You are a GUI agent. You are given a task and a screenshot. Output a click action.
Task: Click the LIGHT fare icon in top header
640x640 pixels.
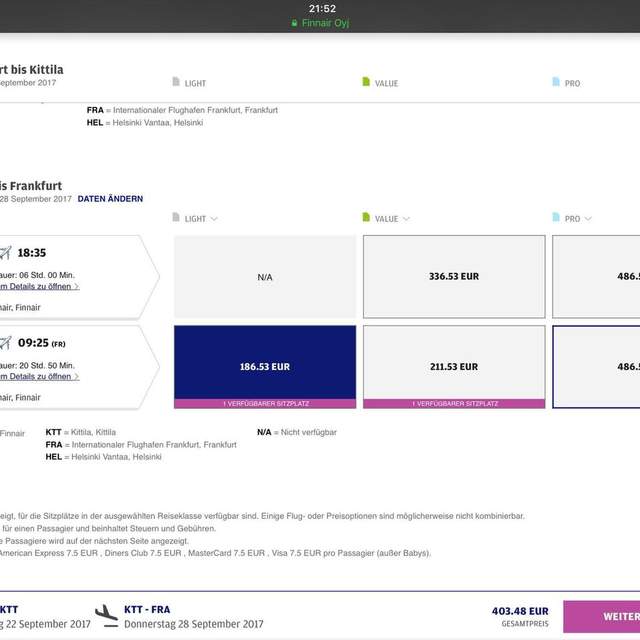coord(177,83)
